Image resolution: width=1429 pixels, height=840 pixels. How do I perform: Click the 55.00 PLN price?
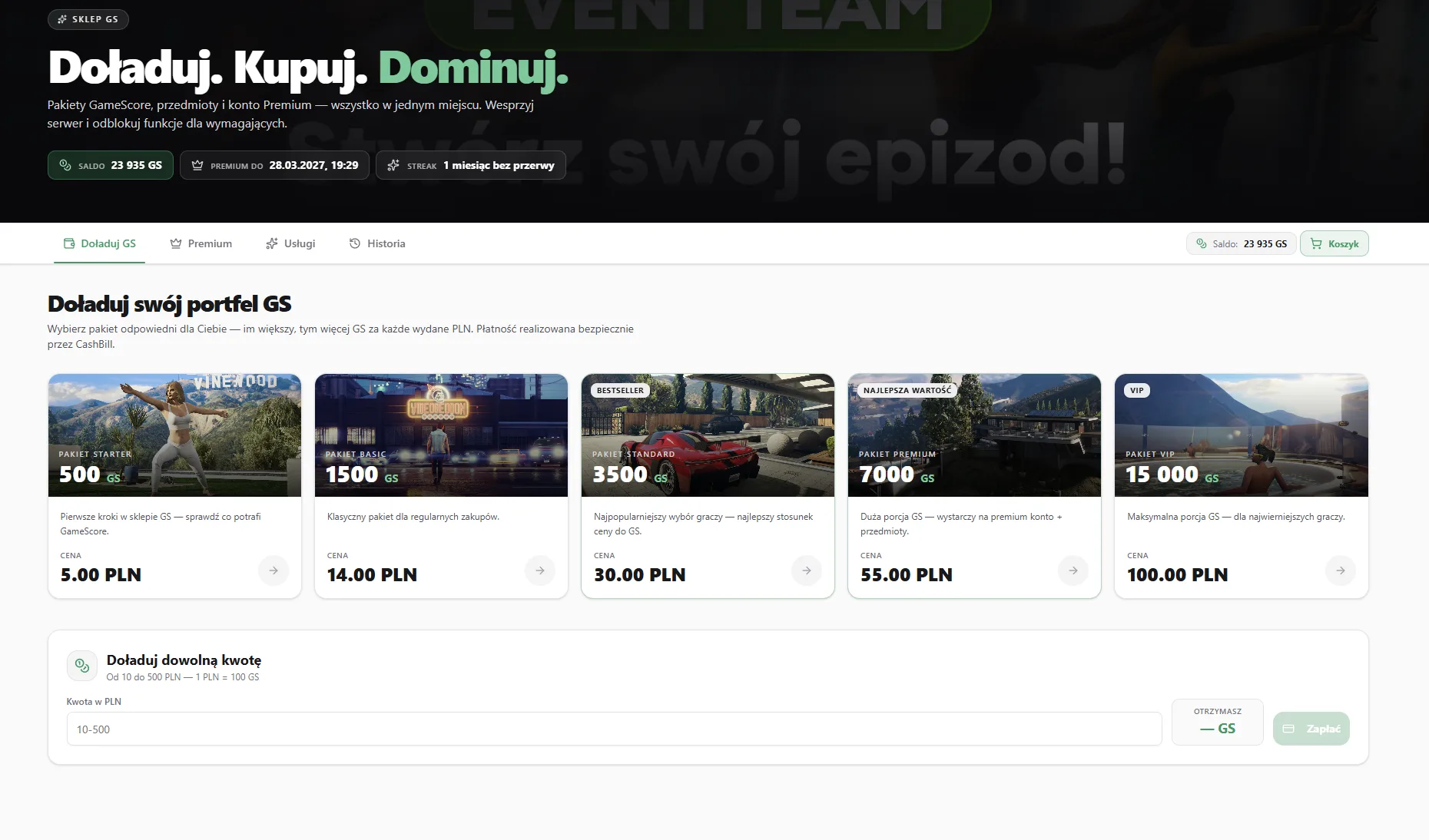click(x=907, y=575)
